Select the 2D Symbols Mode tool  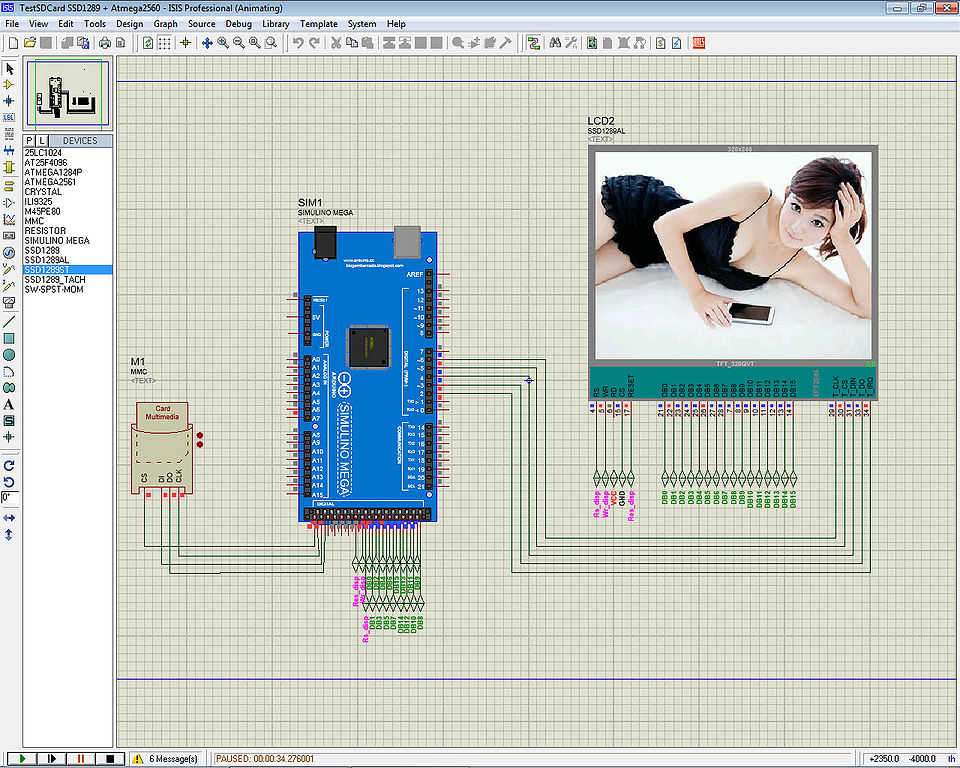point(9,421)
